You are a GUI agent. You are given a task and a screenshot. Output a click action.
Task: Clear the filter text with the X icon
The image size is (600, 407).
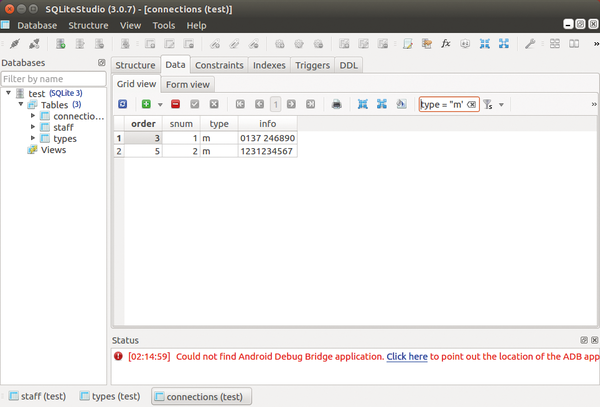pos(471,104)
